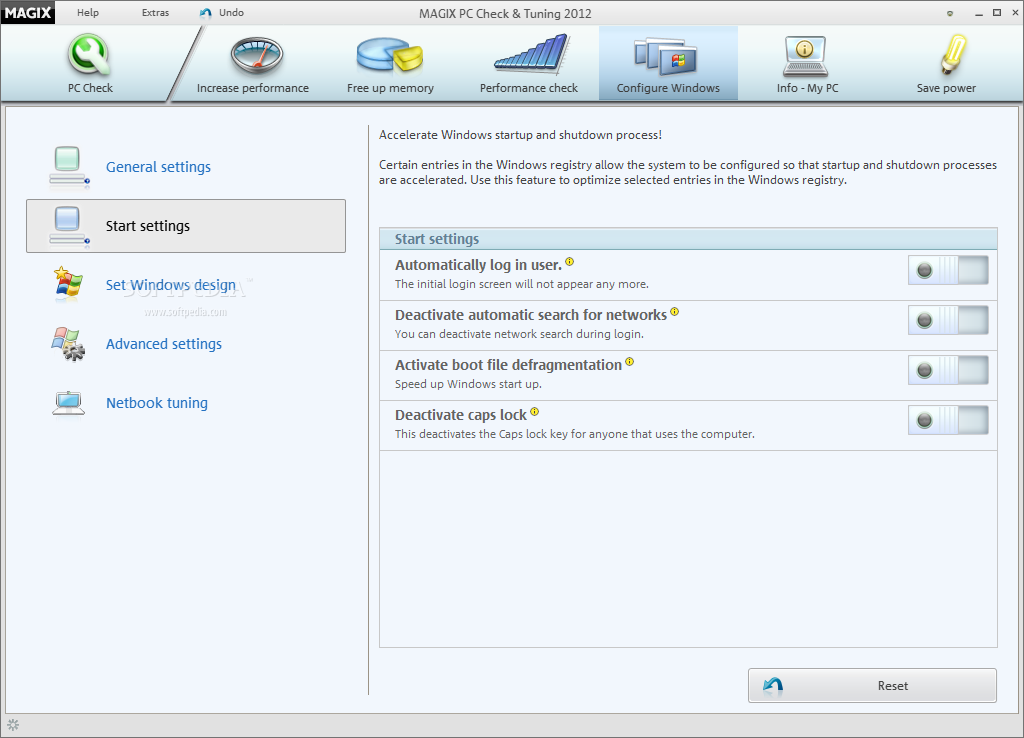Click info icon beside Activate boot file defragmentation
Viewport: 1024px width, 738px height.
(630, 362)
